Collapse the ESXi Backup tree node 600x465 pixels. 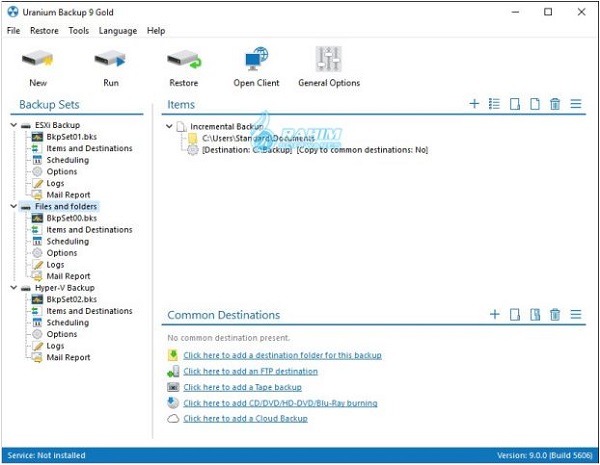pyautogui.click(x=12, y=125)
